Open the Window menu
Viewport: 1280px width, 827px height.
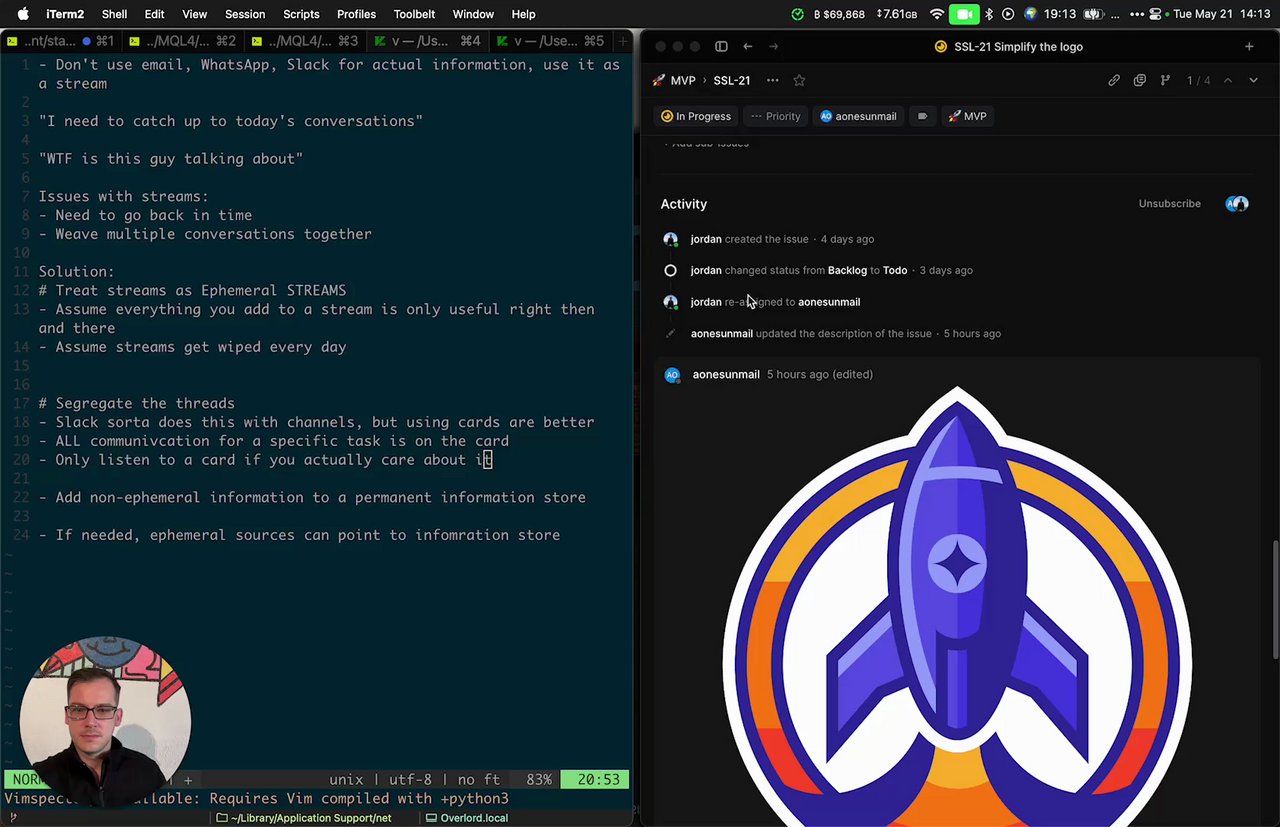click(473, 14)
